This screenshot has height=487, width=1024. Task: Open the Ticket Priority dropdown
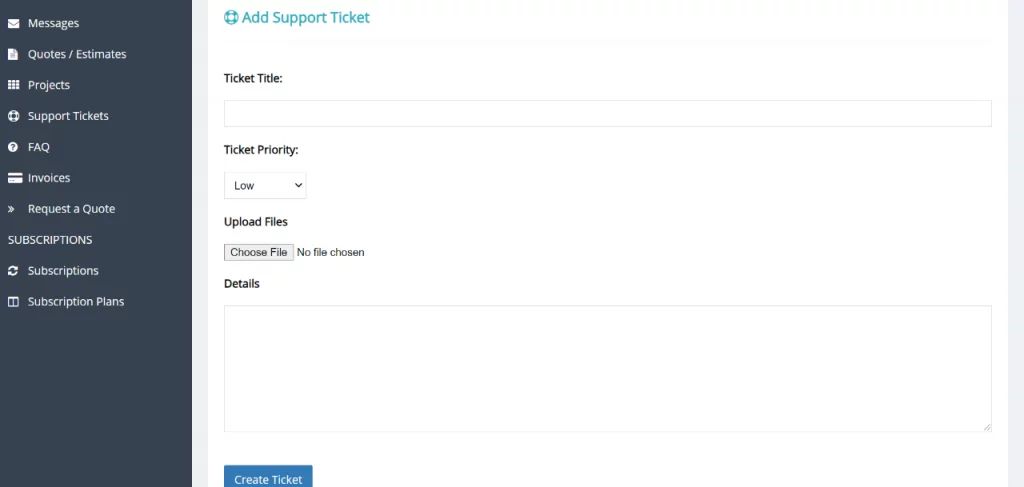(x=265, y=185)
